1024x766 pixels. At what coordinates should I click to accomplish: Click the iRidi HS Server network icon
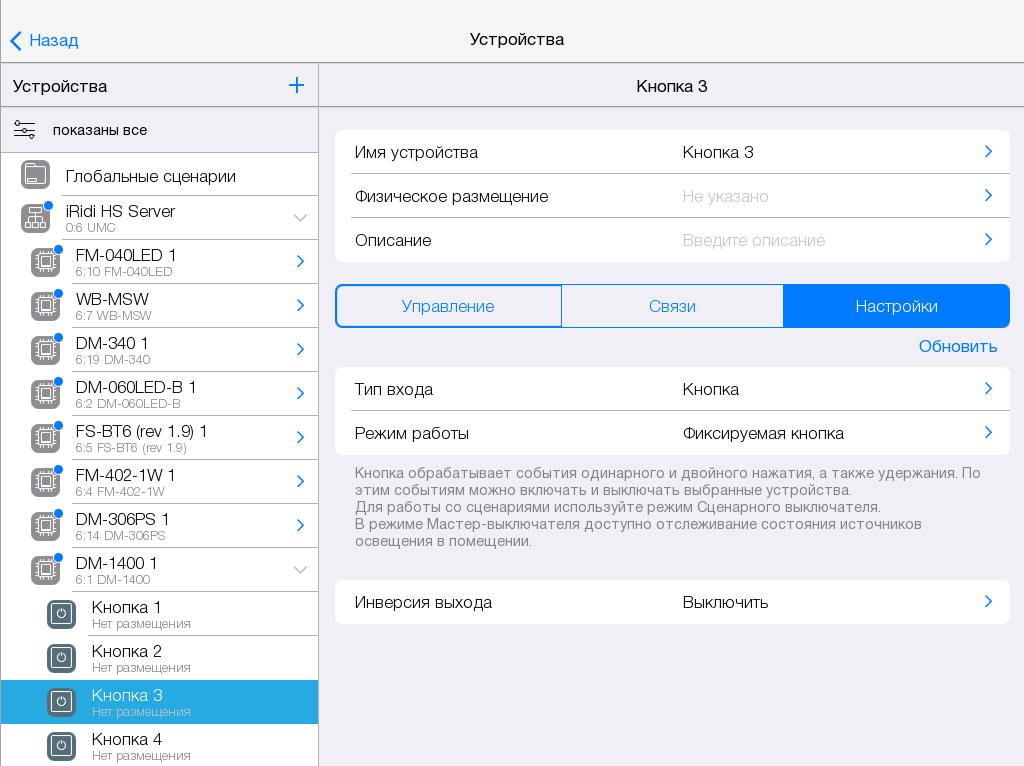coord(36,218)
